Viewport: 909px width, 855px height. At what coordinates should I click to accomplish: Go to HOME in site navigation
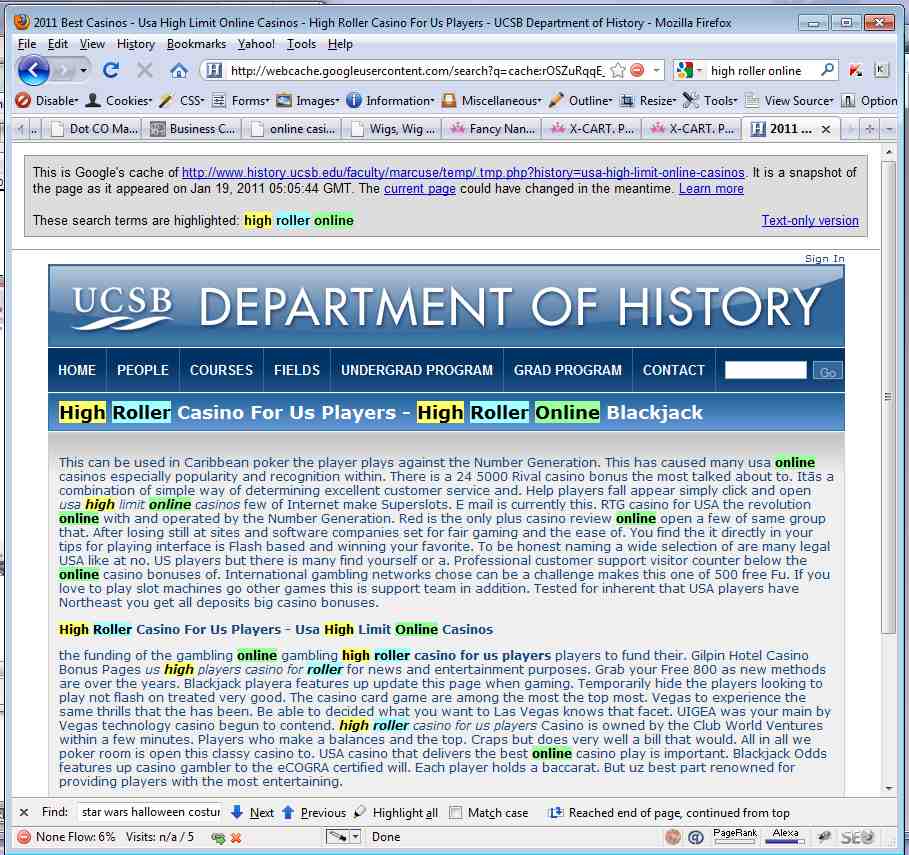point(77,370)
